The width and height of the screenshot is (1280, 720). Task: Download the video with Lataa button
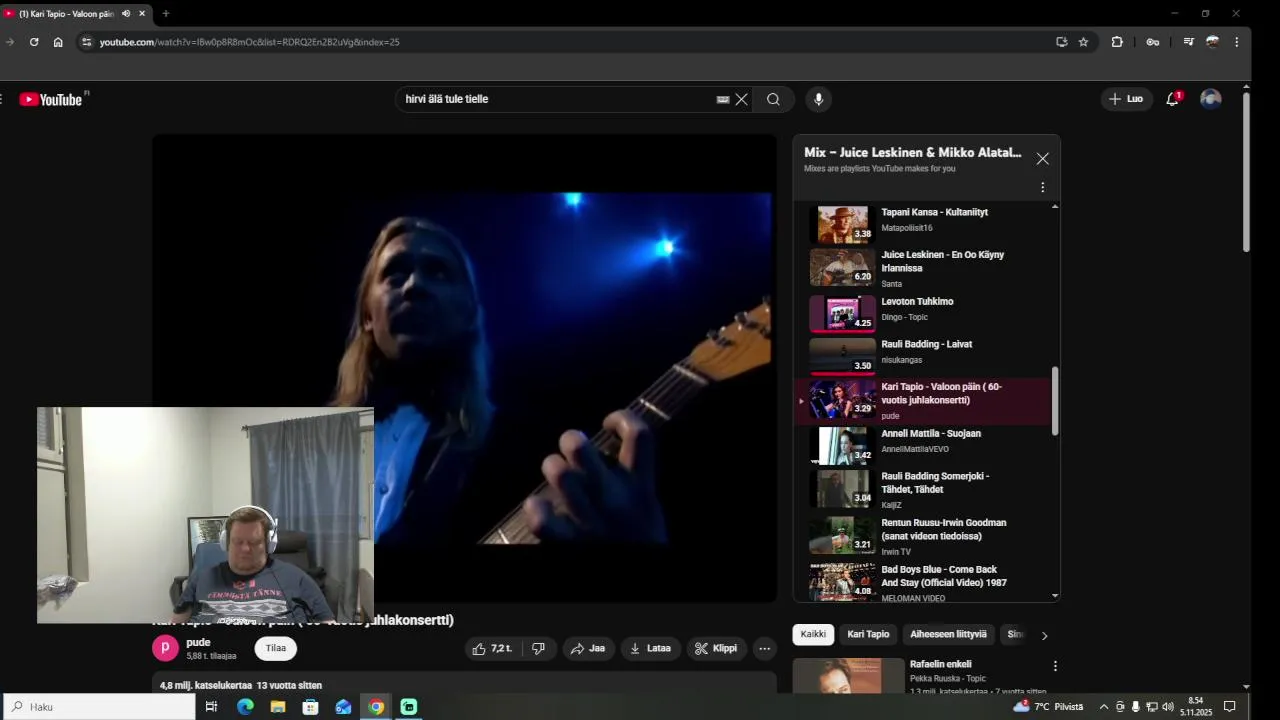pyautogui.click(x=650, y=648)
